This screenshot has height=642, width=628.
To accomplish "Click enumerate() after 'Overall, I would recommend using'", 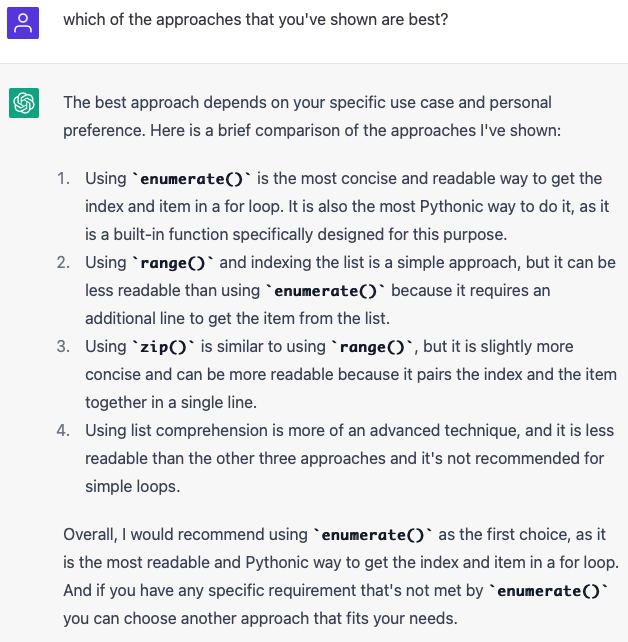I will click(x=373, y=535).
